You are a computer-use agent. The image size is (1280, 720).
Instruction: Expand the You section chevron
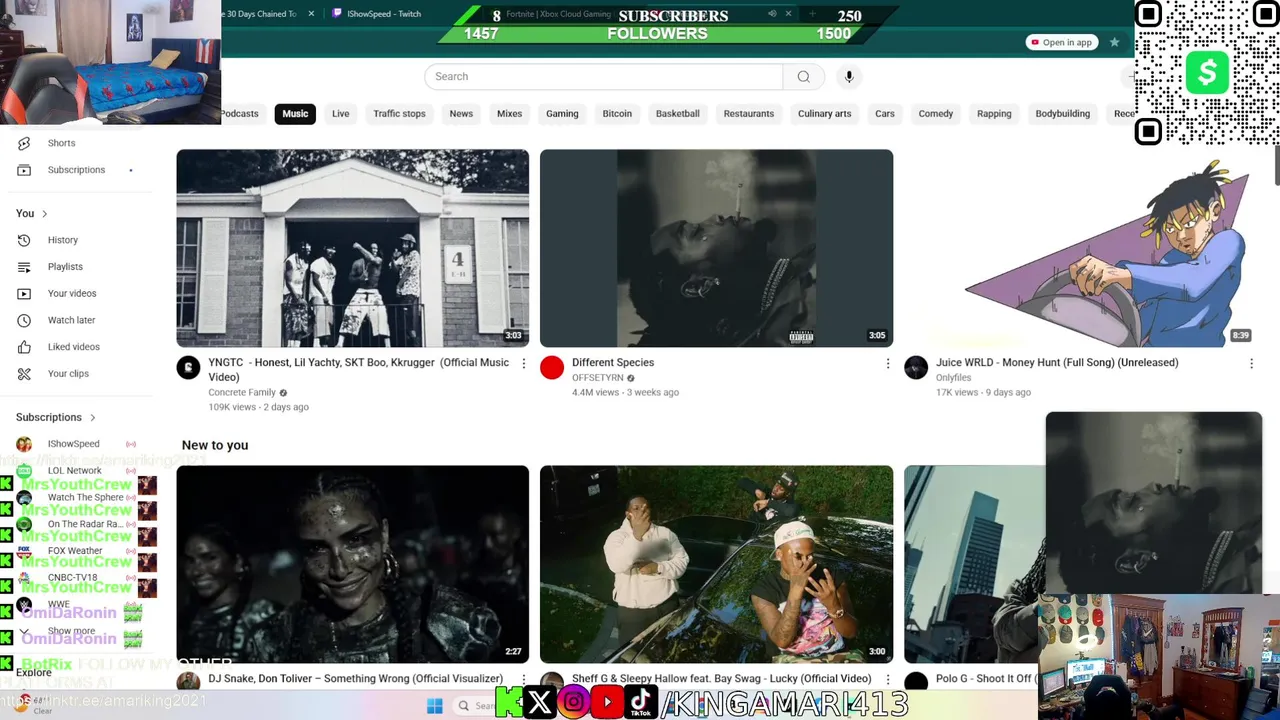44,214
